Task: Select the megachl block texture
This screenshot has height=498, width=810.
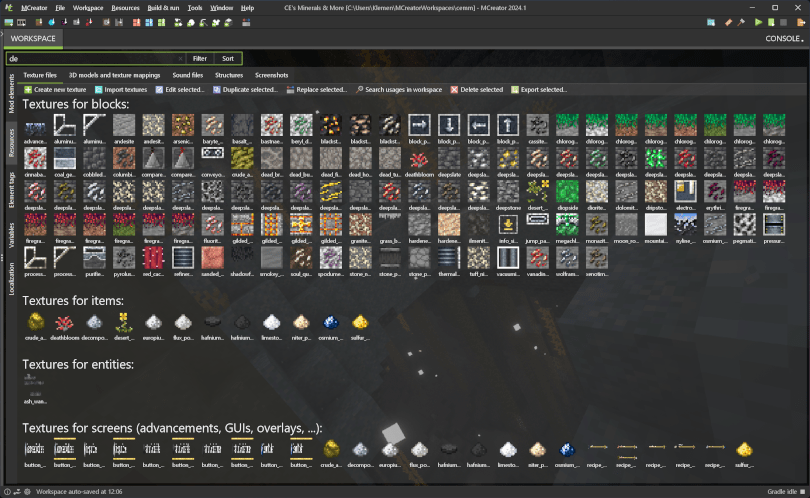Action: pyautogui.click(x=567, y=228)
